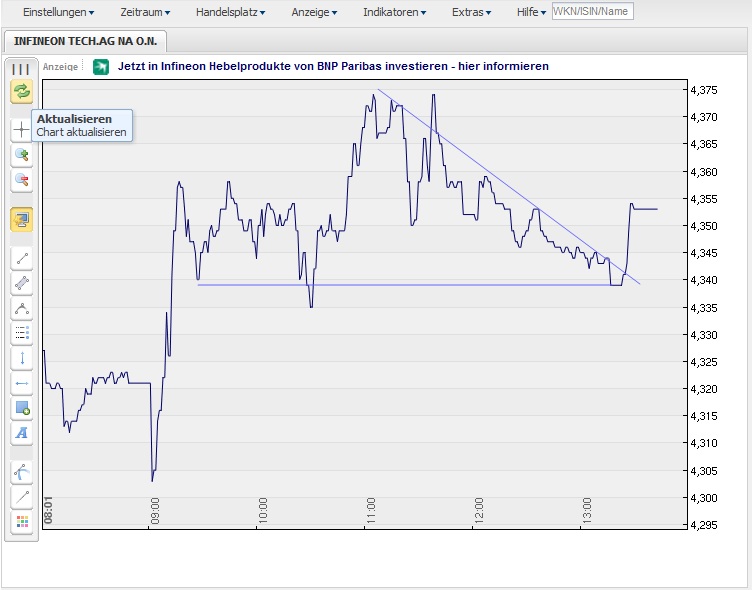This screenshot has height=590, width=752.
Task: Select the Fibonacci retracement lines tool
Action: coord(22,333)
